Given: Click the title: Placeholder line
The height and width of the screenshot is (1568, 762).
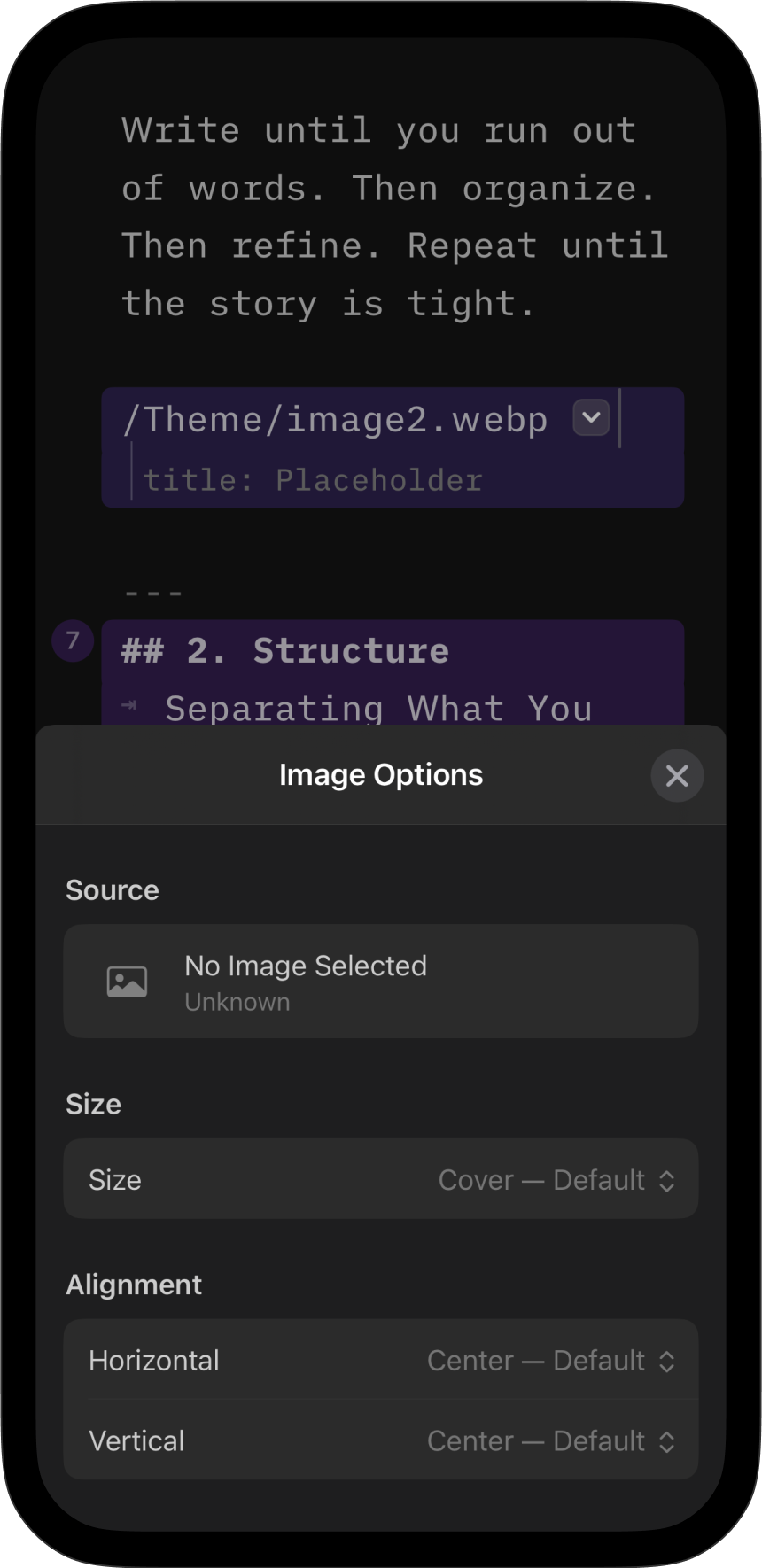Looking at the screenshot, I should tap(312, 480).
